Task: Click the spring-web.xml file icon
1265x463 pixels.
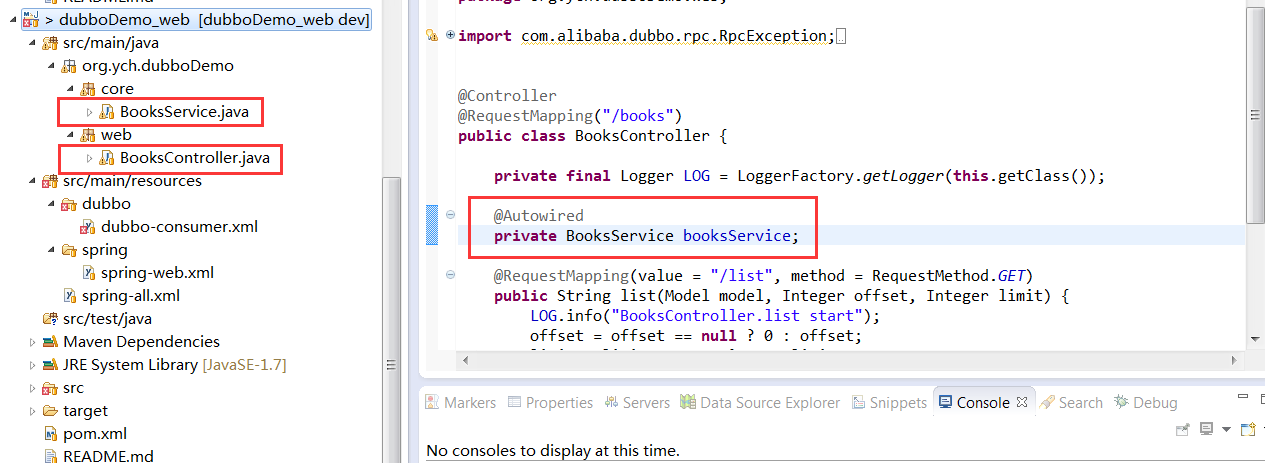Action: pyautogui.click(x=88, y=273)
